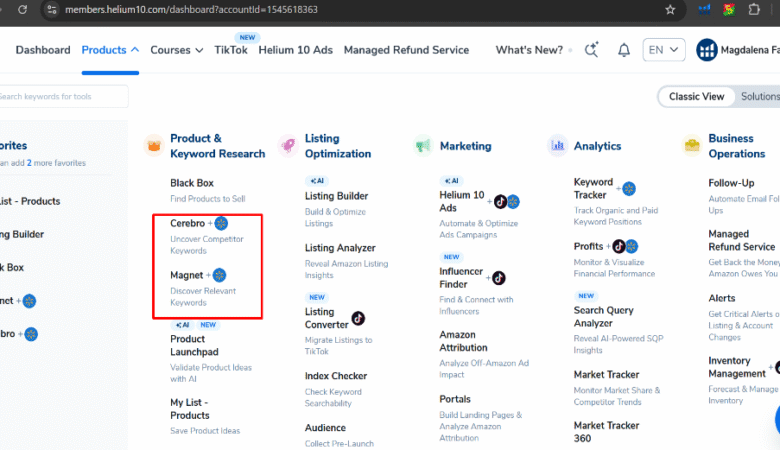Open Product Launchpad tool
Image resolution: width=780 pixels, height=450 pixels.
tap(195, 345)
